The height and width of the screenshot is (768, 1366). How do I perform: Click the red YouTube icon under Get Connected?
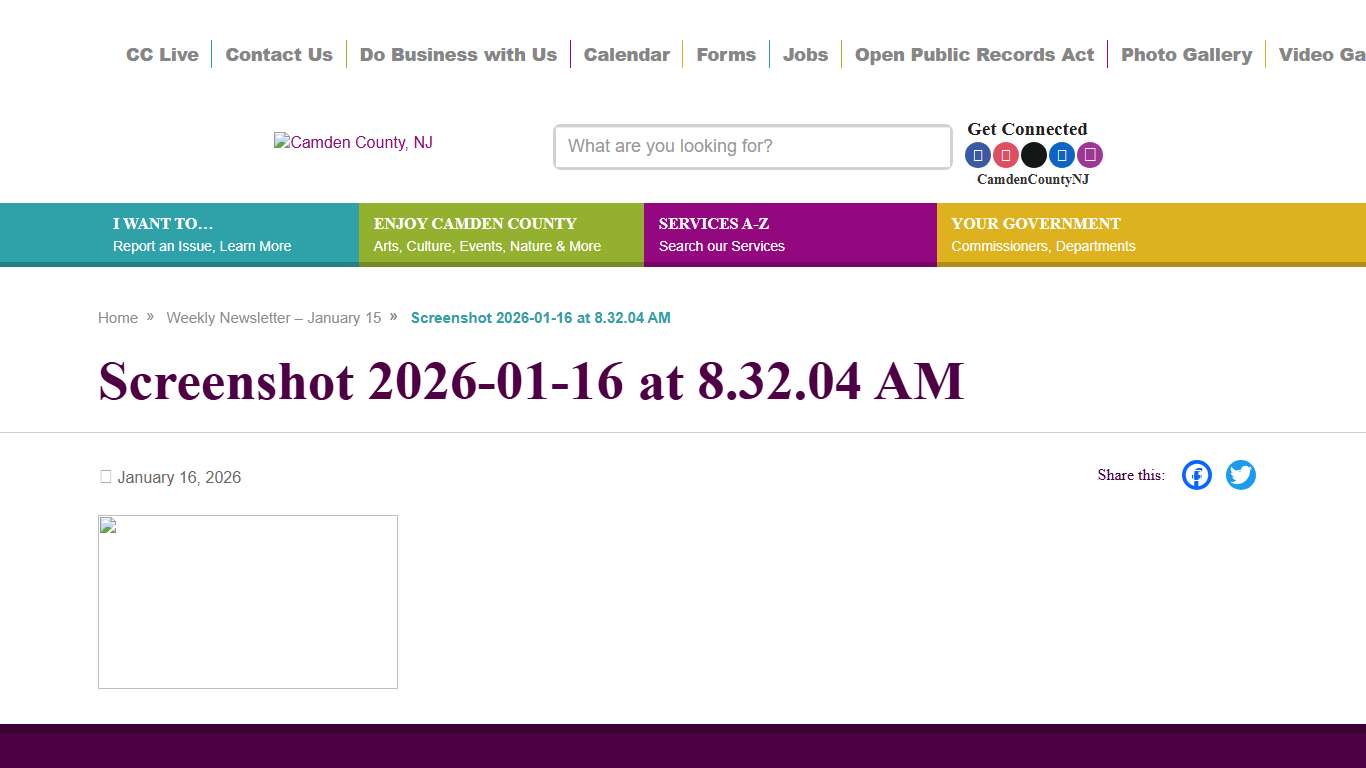coord(1005,155)
